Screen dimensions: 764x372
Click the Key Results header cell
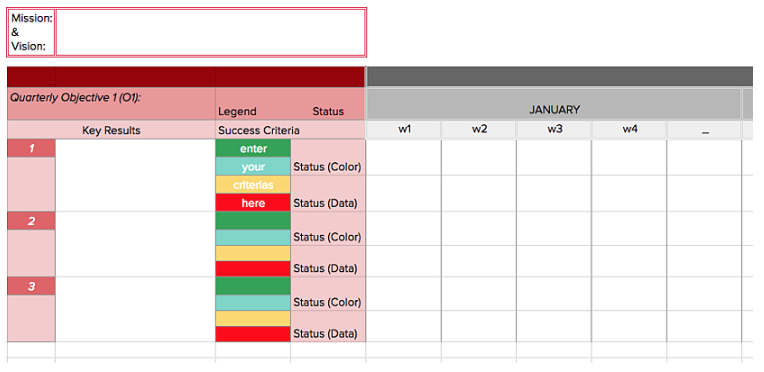coord(111,130)
